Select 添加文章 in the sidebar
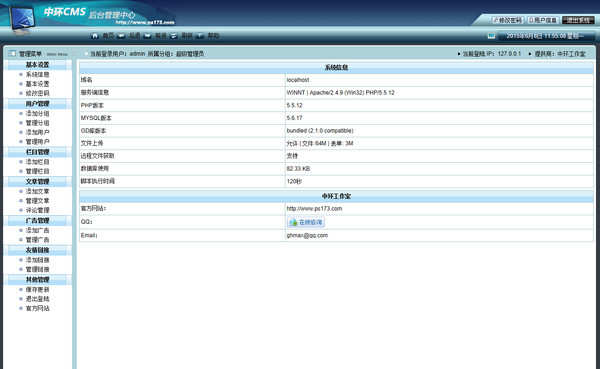This screenshot has height=369, width=600. (38, 191)
